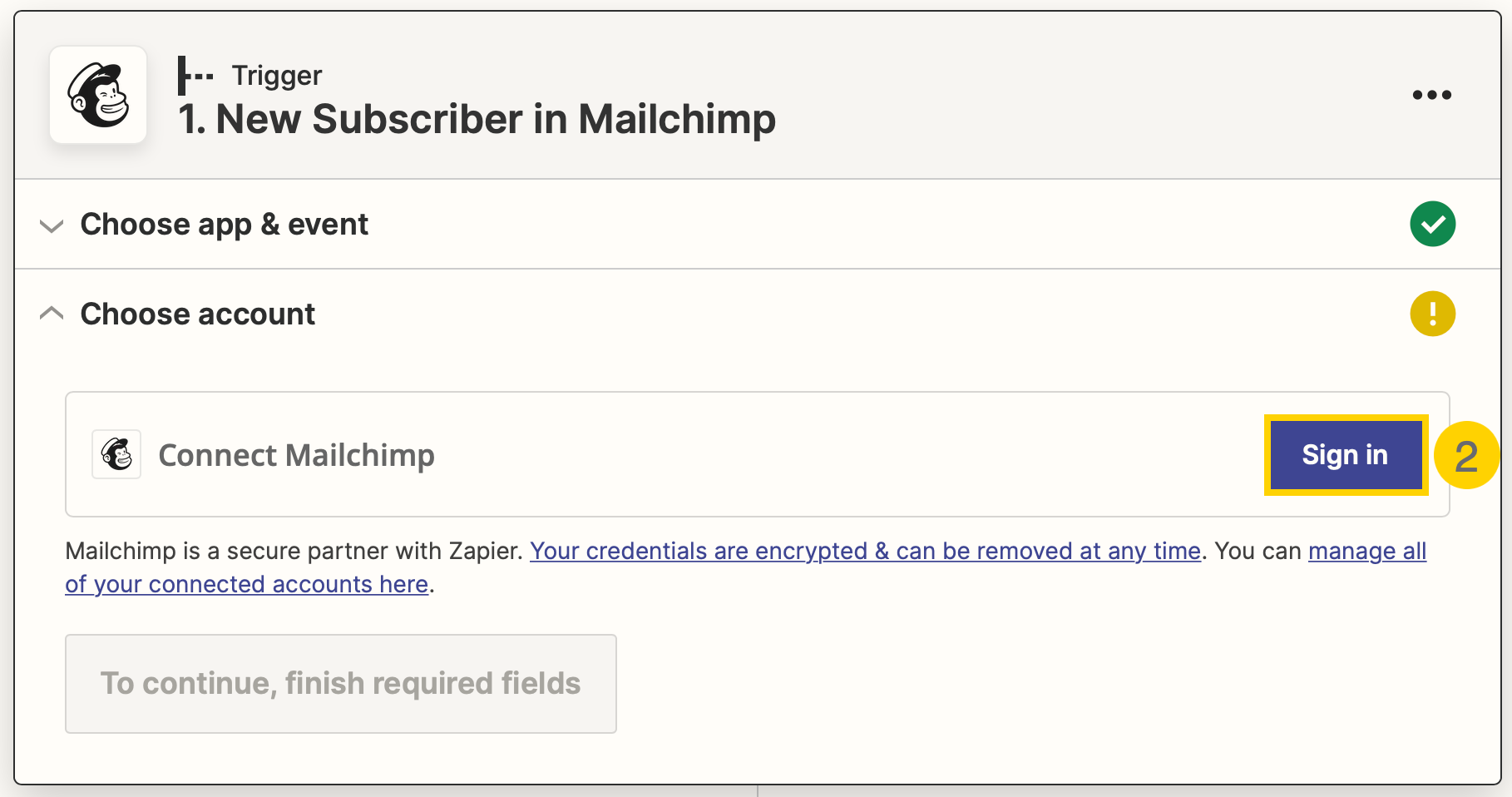Collapse the Choose account chevron
Viewport: 1512px width, 797px height.
click(52, 314)
